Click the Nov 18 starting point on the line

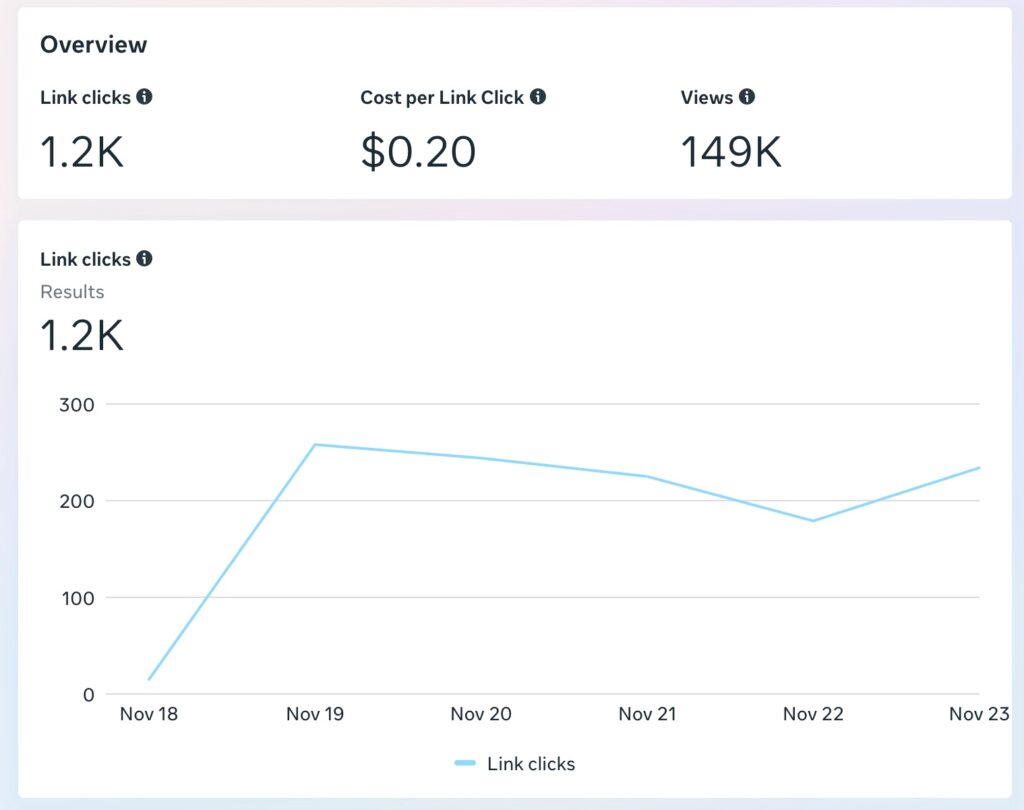149,680
